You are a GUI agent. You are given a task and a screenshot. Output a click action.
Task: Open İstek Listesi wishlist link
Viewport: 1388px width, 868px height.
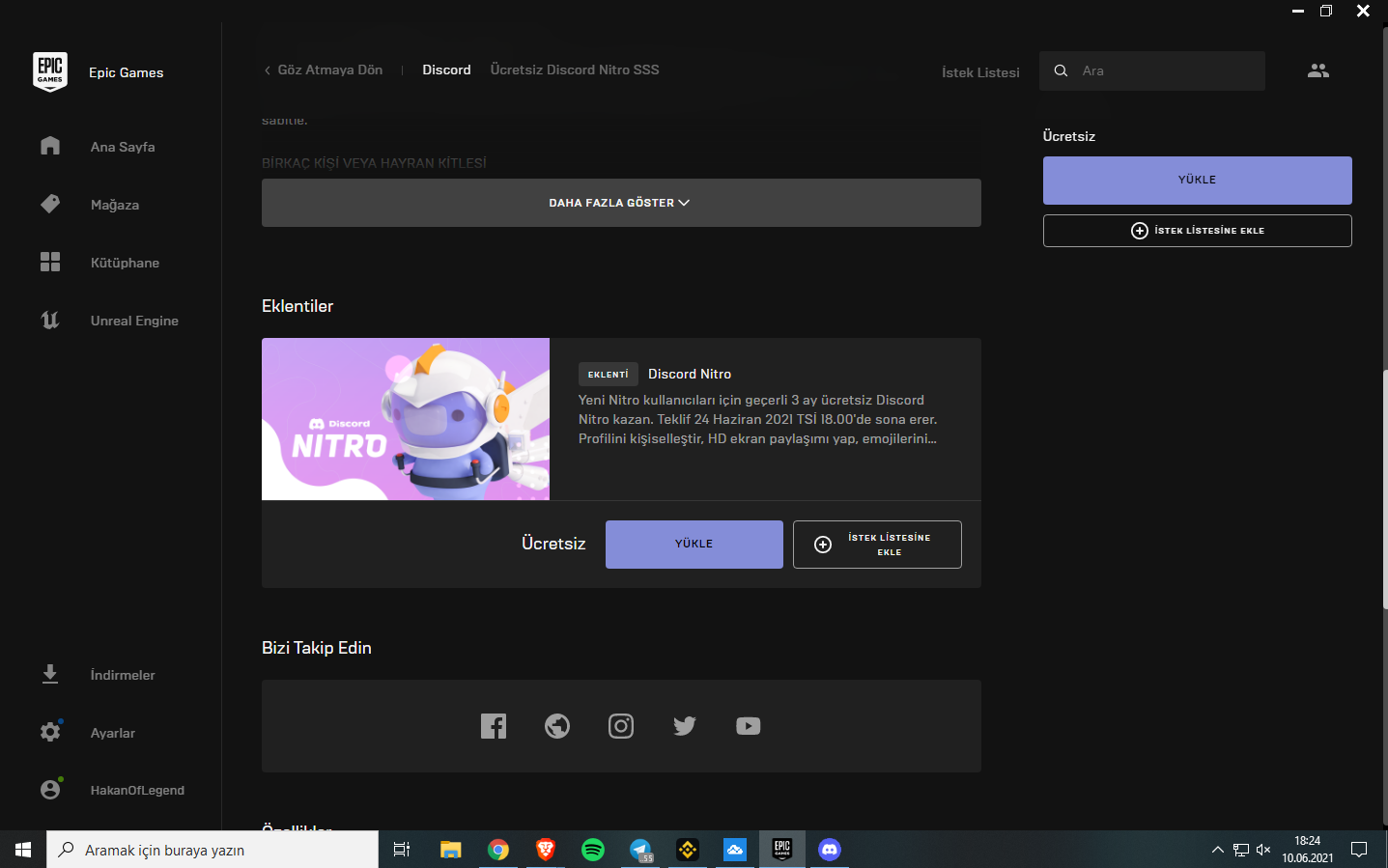click(x=980, y=72)
